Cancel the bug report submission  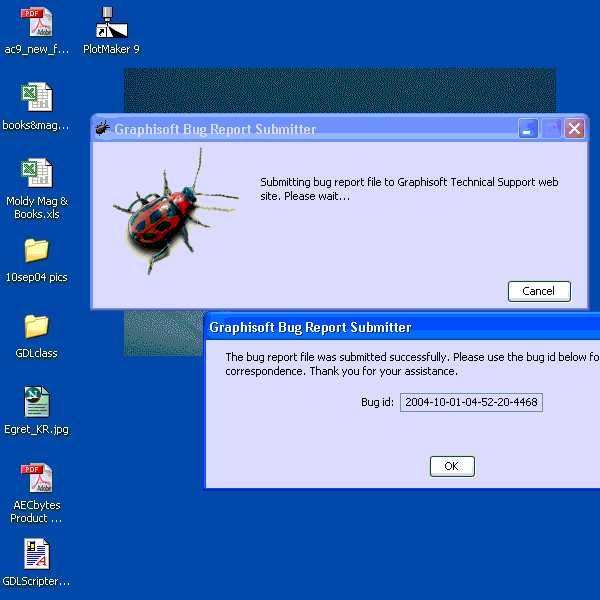[539, 291]
